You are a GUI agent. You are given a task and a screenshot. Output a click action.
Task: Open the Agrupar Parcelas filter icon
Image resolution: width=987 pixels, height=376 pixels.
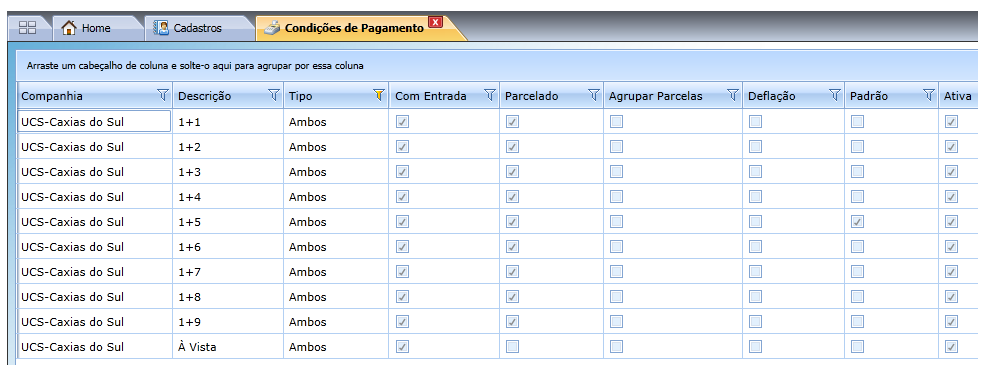pos(733,96)
